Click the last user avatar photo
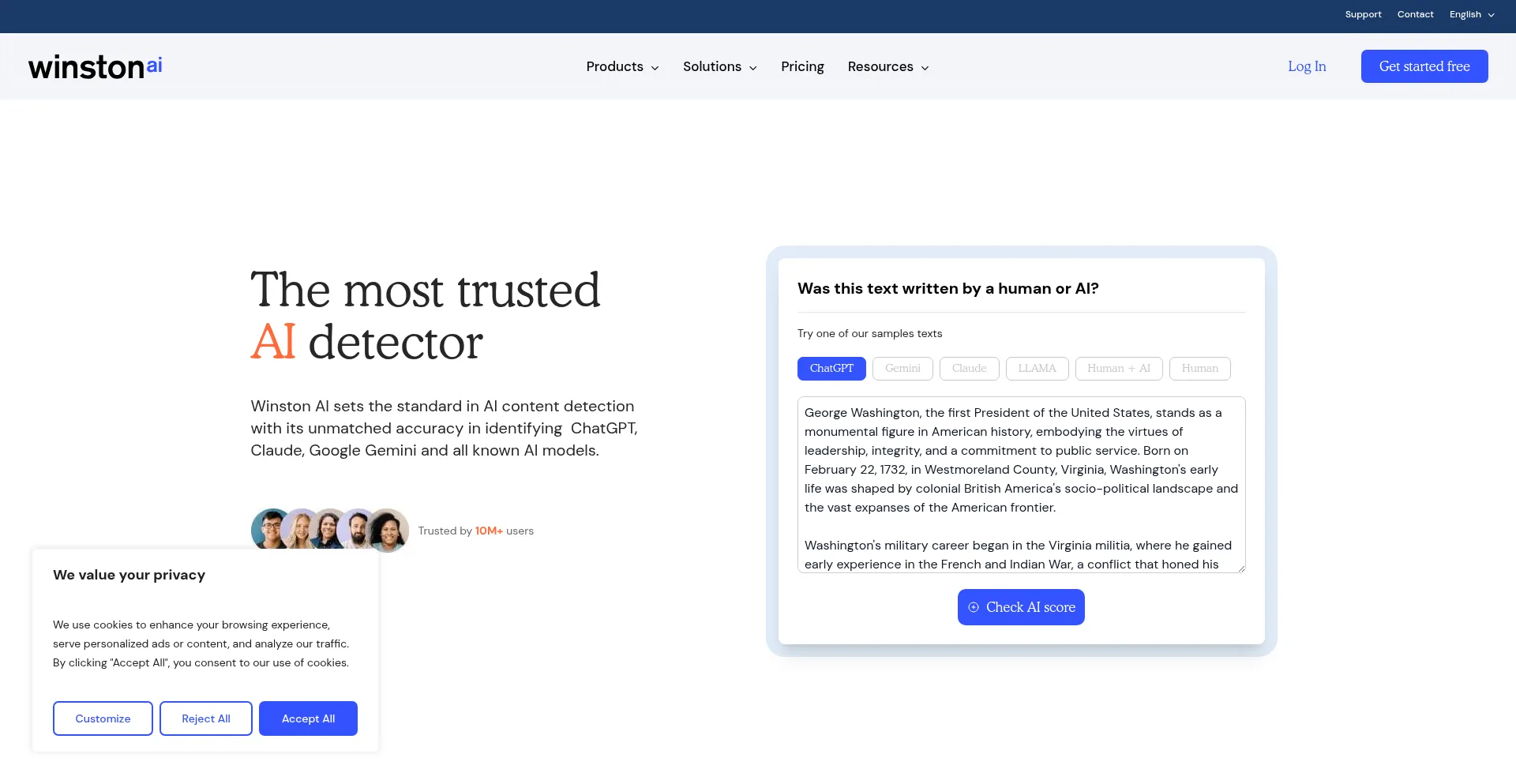Screen dimensions: 1516x784 point(388,530)
